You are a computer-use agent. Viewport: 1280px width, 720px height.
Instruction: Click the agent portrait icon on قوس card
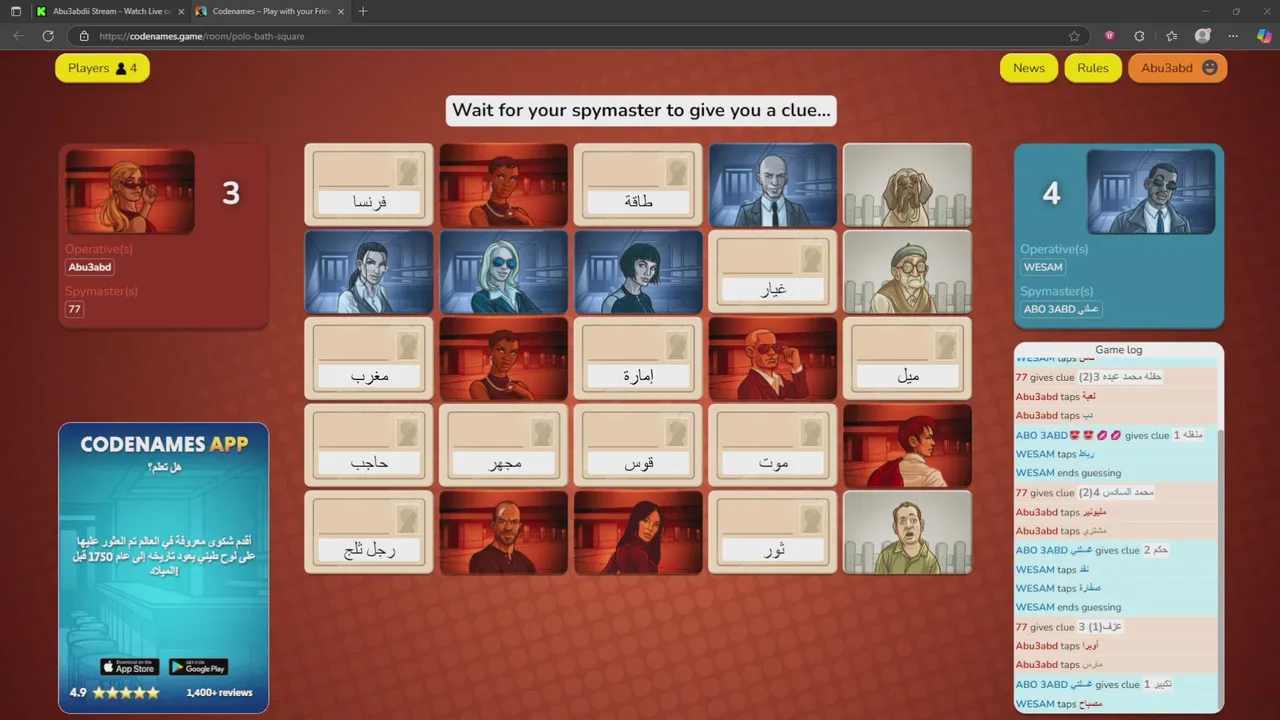677,433
